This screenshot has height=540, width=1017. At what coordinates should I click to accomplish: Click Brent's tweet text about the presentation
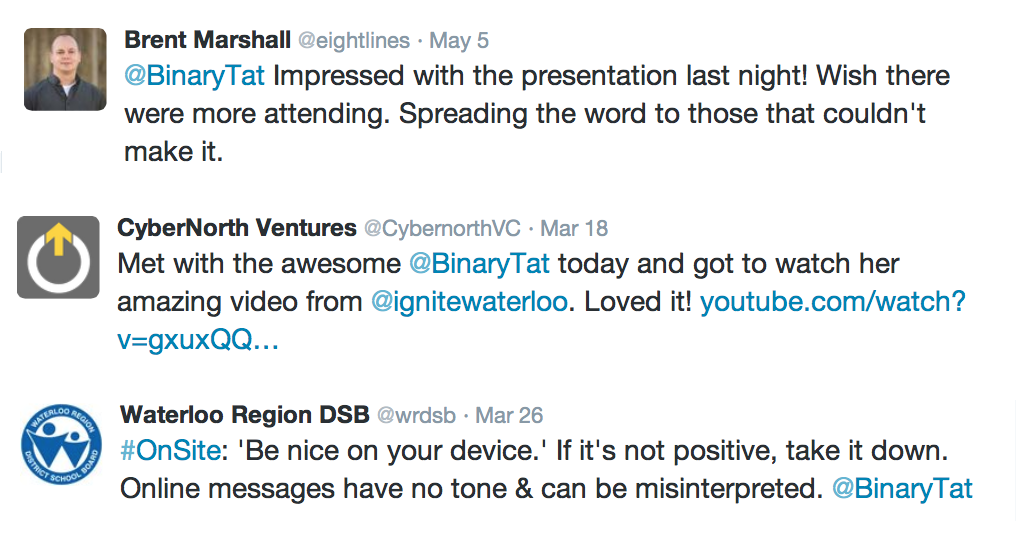coord(600,114)
